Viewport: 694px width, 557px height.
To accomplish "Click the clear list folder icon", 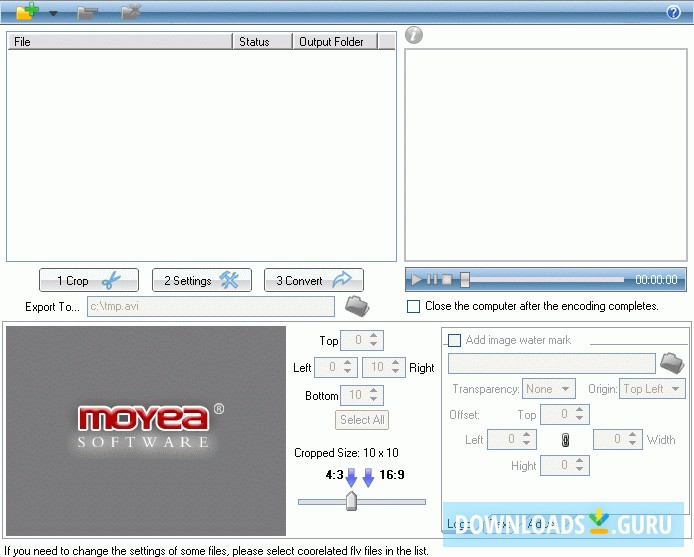I will pos(131,12).
